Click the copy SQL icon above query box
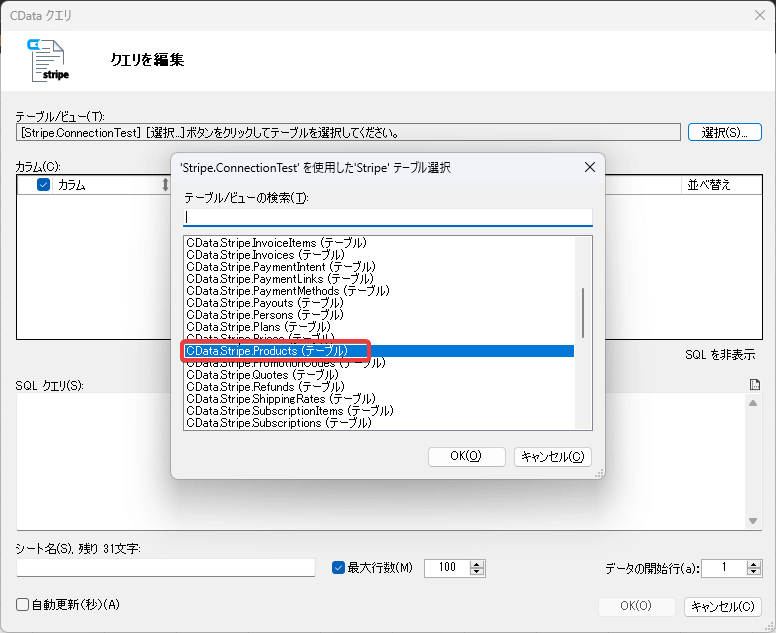This screenshot has height=633, width=776. pos(755,385)
